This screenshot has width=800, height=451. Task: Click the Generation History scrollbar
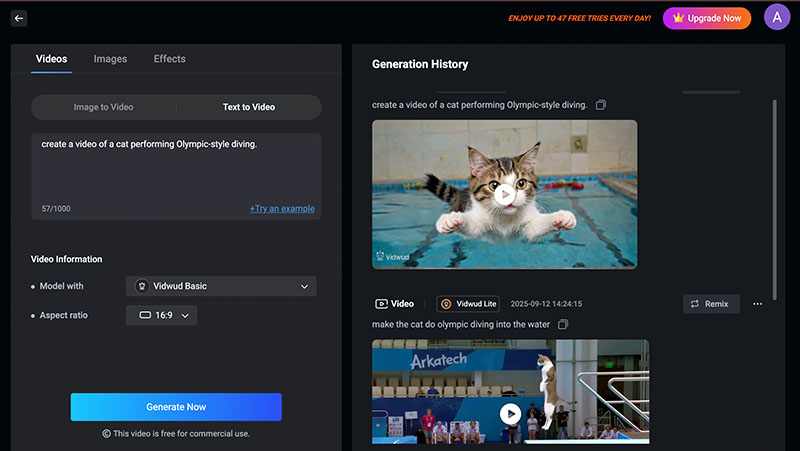774,199
